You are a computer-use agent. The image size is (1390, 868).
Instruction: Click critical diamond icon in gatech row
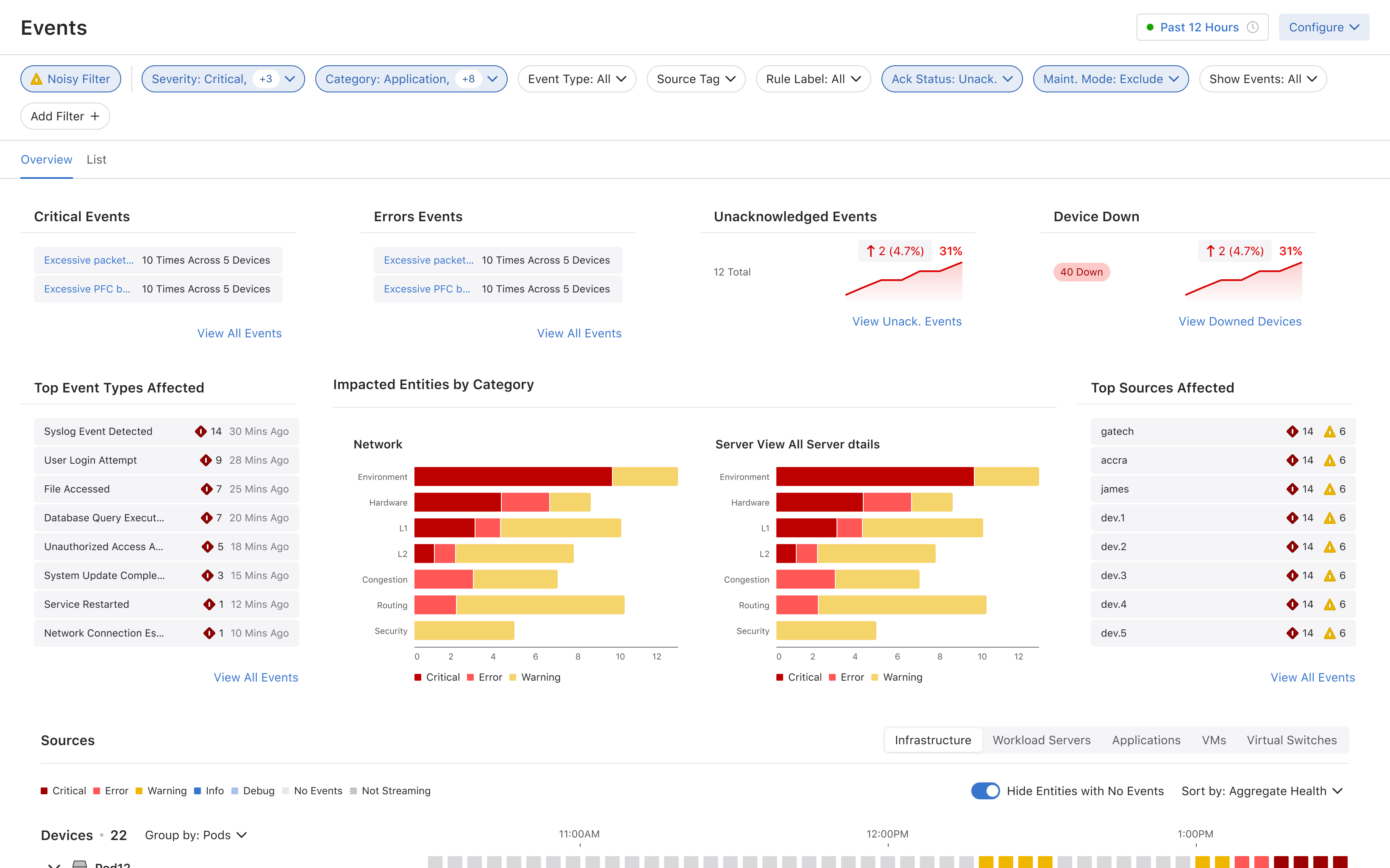pyautogui.click(x=1292, y=431)
